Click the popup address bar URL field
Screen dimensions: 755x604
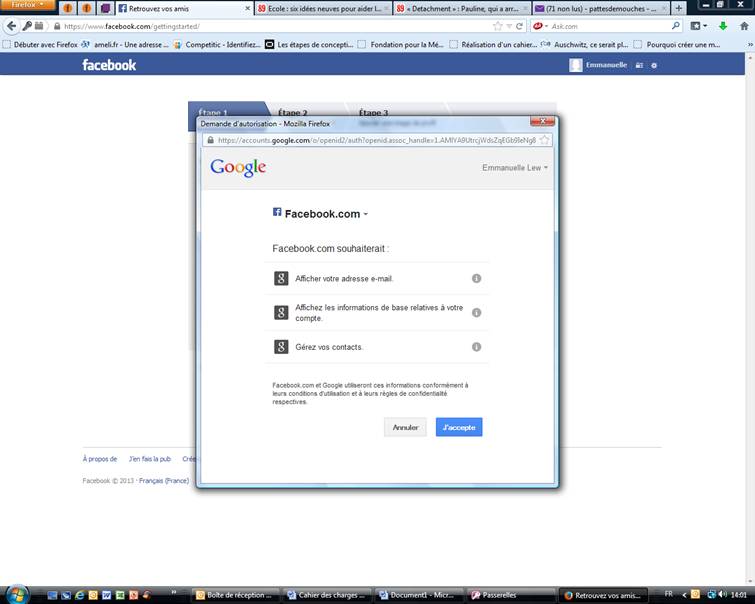coord(377,140)
